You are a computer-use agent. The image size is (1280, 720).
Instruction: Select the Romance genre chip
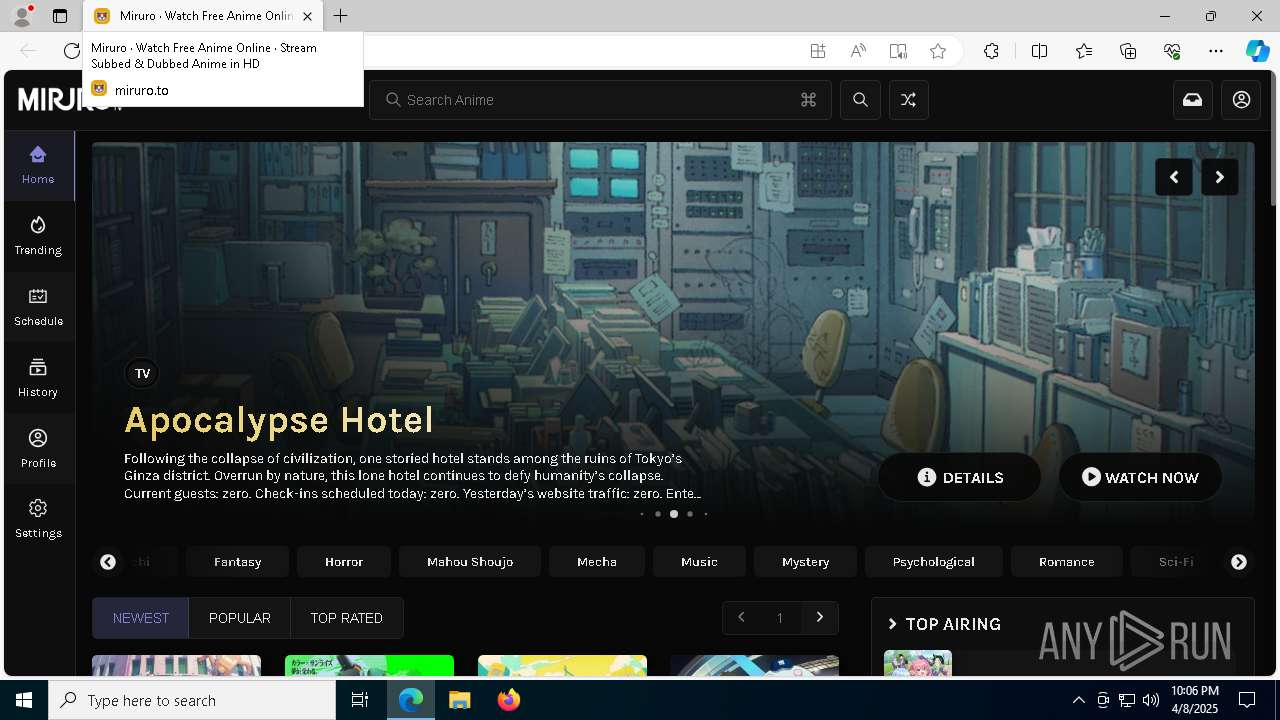tap(1067, 562)
